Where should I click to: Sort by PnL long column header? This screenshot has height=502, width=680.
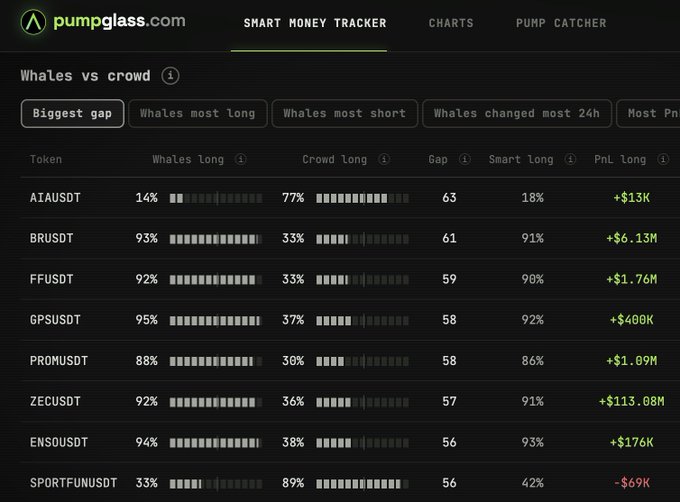tap(620, 160)
